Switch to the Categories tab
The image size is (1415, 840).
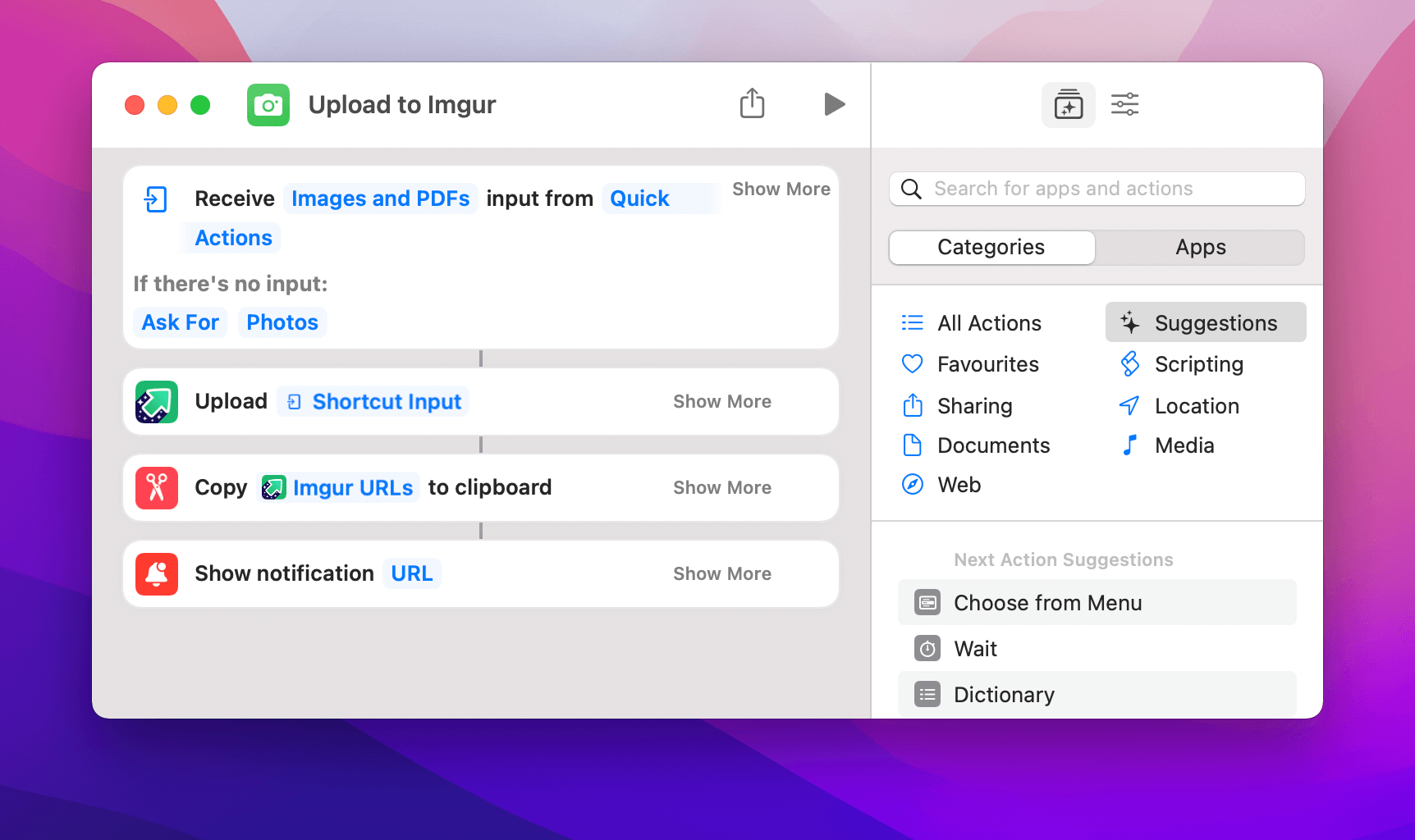[991, 247]
